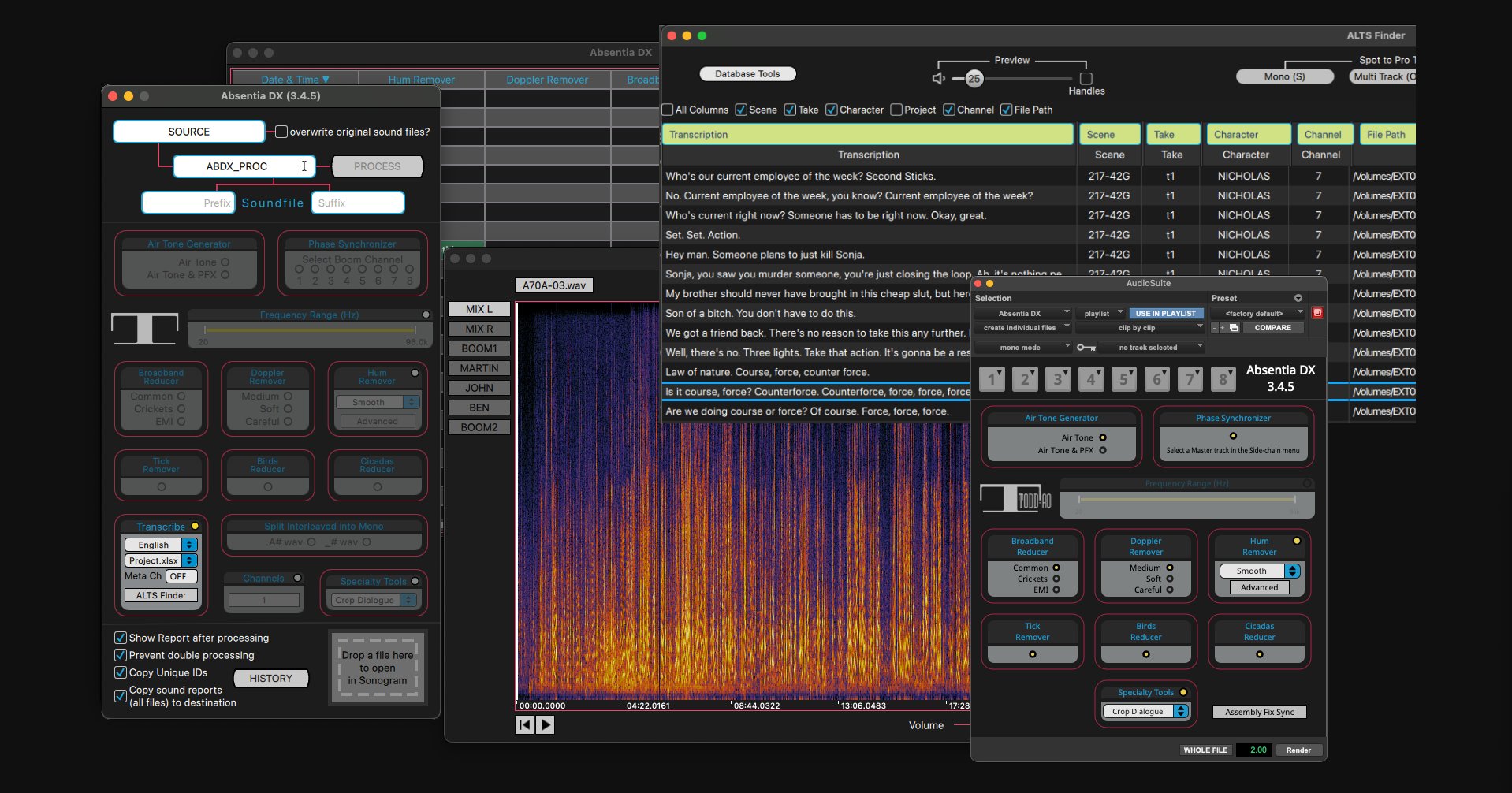Click the Preview volume slider knob at 25
1512x793 pixels.
[x=974, y=78]
